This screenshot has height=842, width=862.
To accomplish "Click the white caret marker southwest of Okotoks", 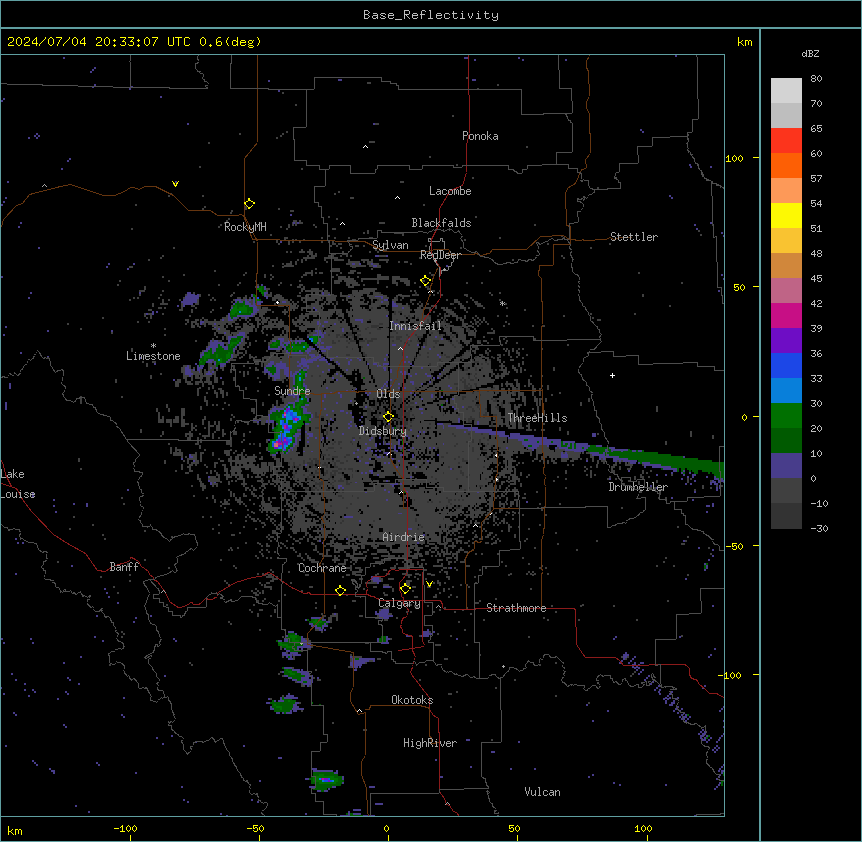I will click(359, 711).
